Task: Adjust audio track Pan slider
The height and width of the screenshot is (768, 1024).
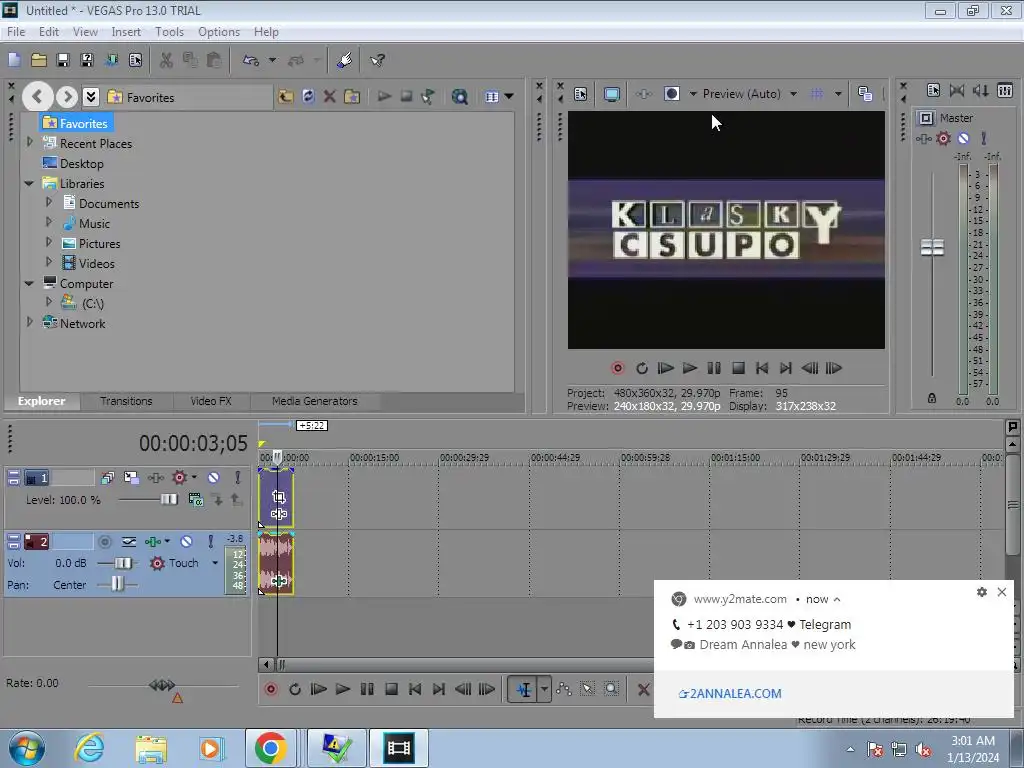Action: 117,584
